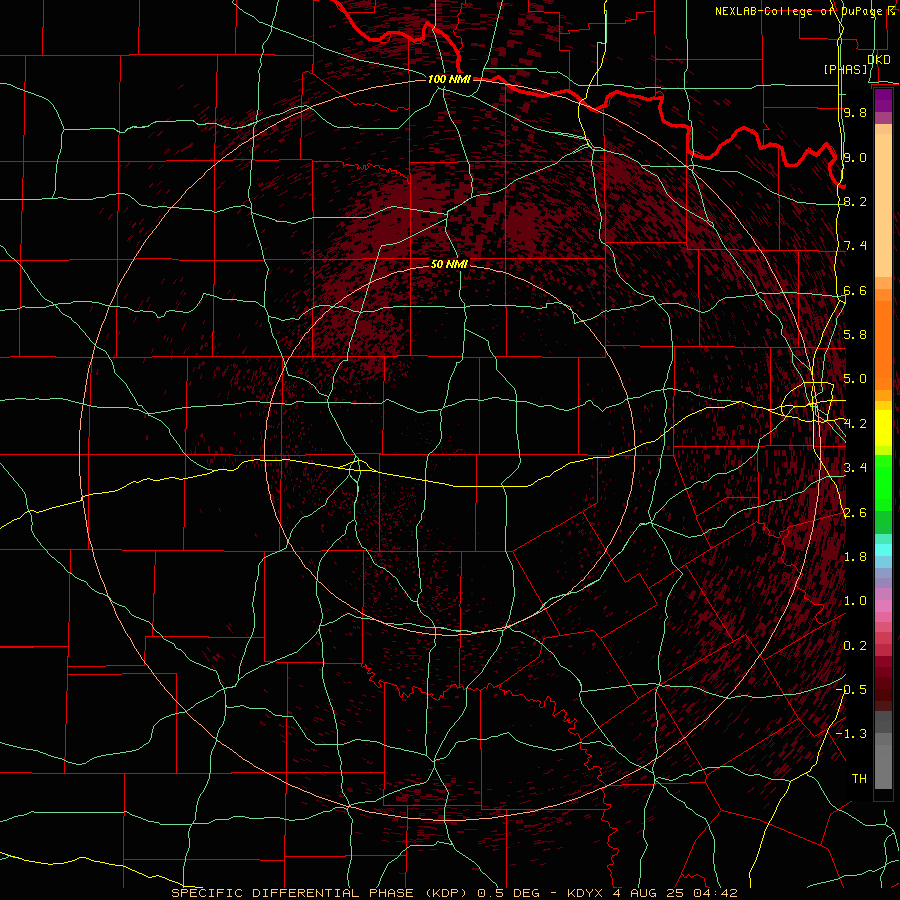This screenshot has height=900, width=900.
Task: Click the 5.0 scale value
Action: pos(855,379)
